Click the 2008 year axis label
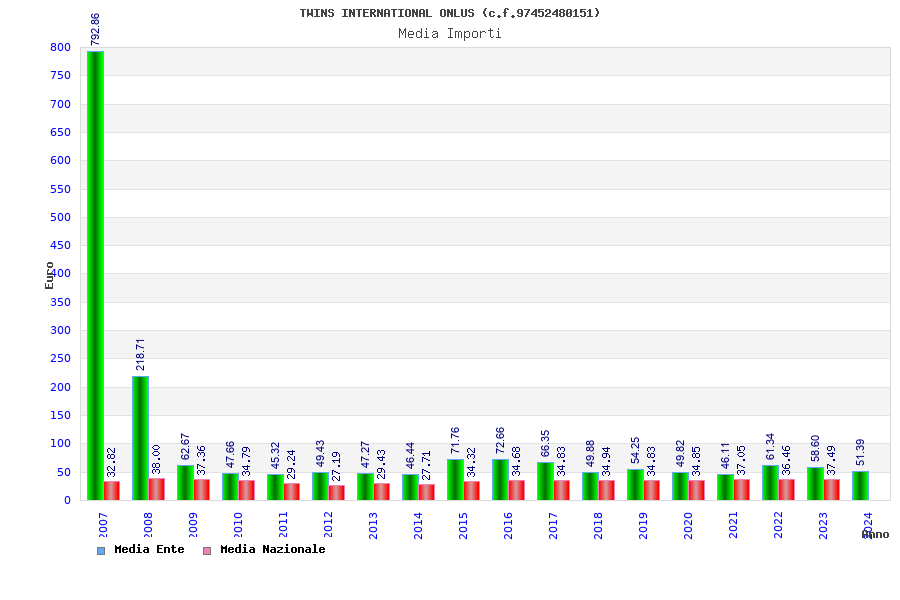This screenshot has height=600, width=900. coord(148,525)
